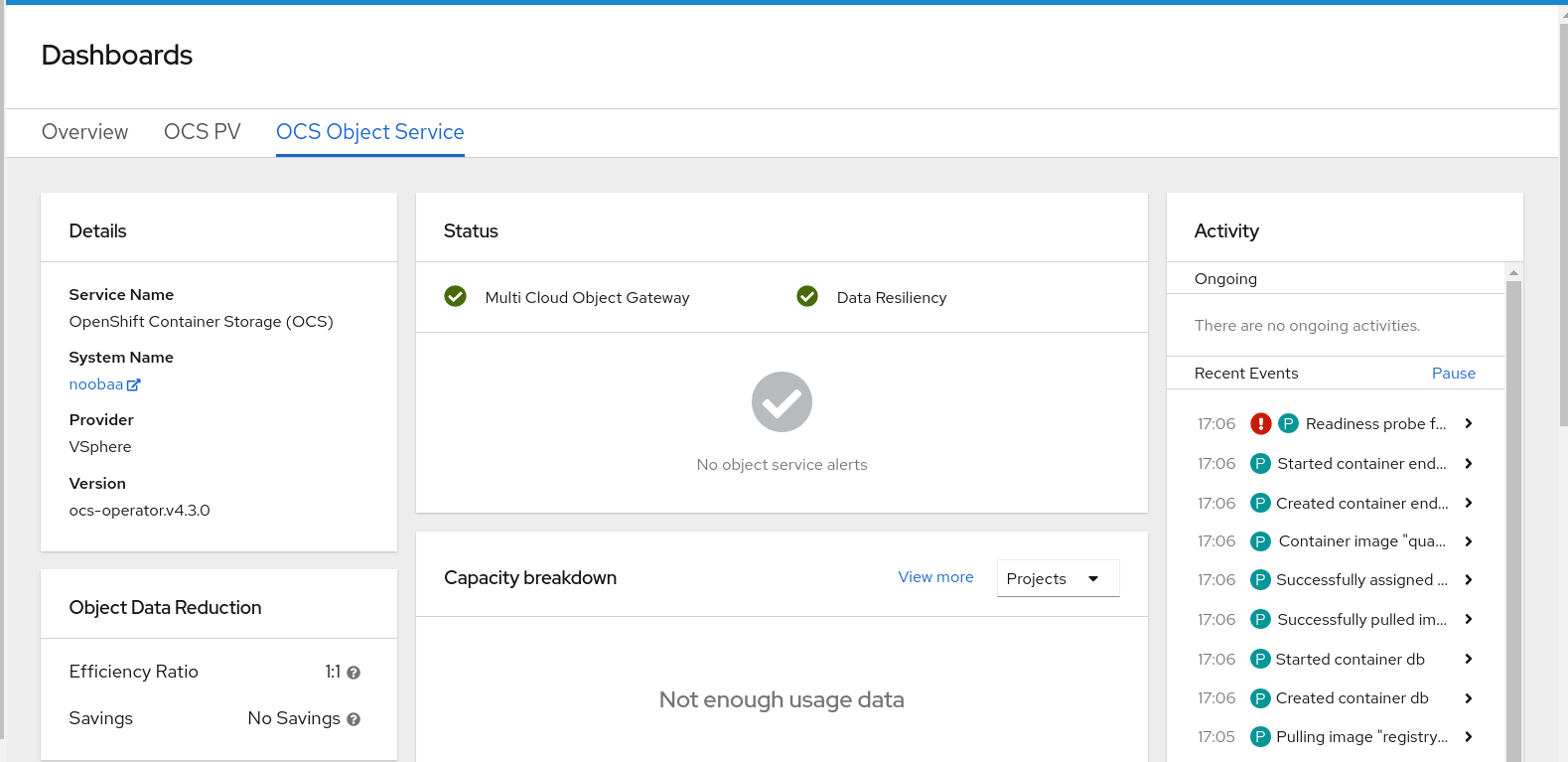Click the P badge beside Created container end...
This screenshot has height=762, width=1568.
coord(1260,503)
